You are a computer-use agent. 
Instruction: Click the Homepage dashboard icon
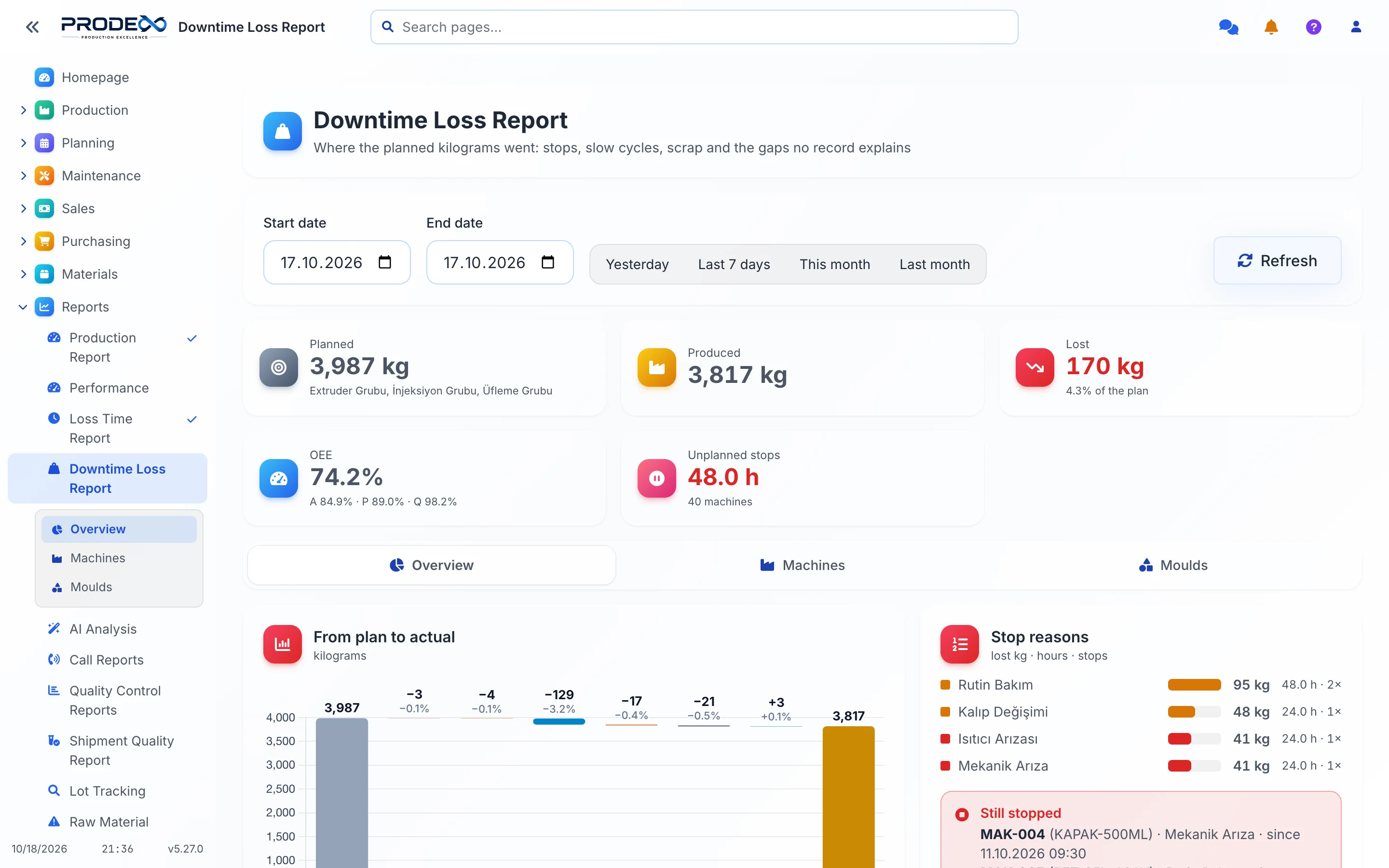click(x=44, y=78)
